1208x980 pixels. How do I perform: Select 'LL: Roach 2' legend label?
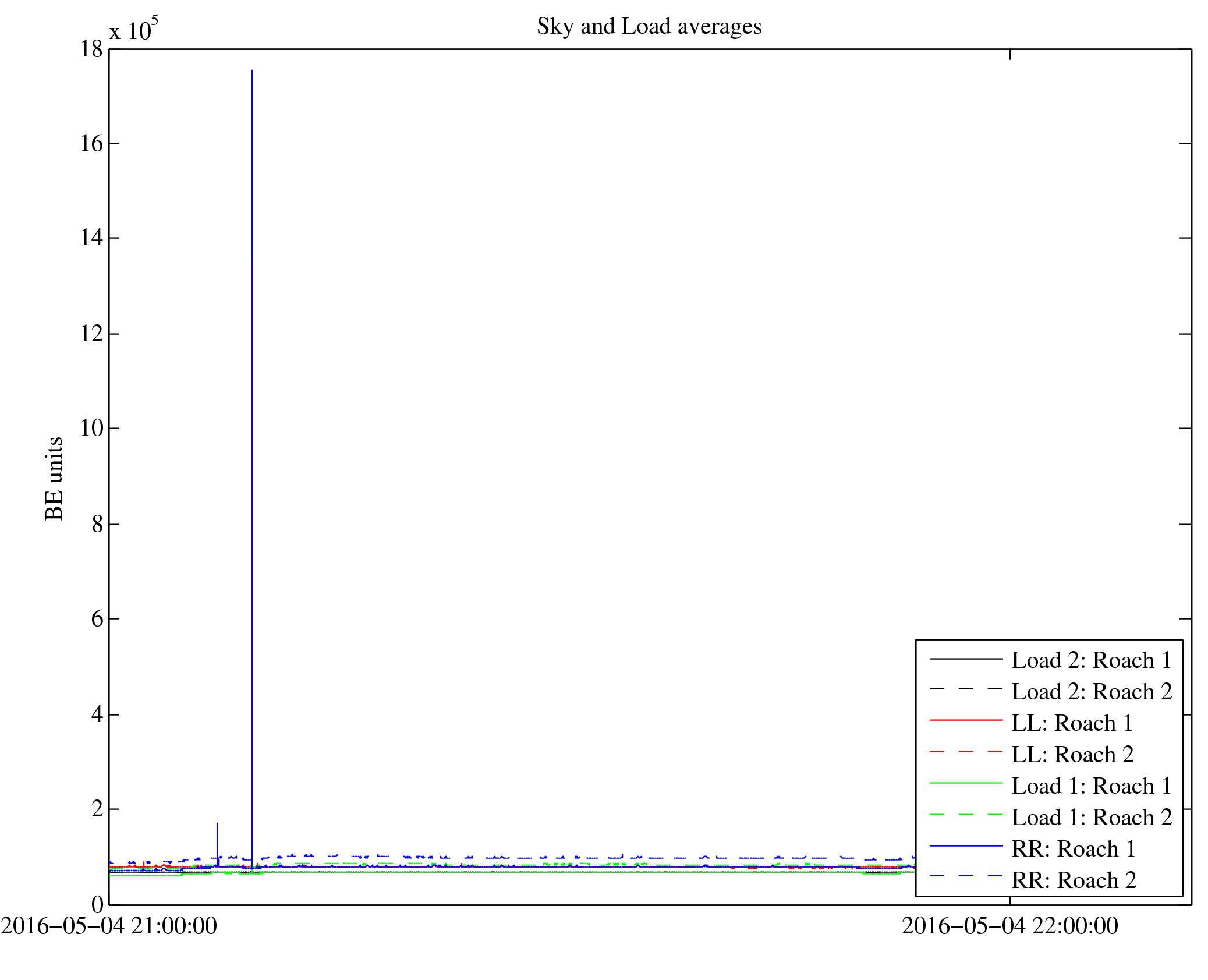tap(1072, 755)
